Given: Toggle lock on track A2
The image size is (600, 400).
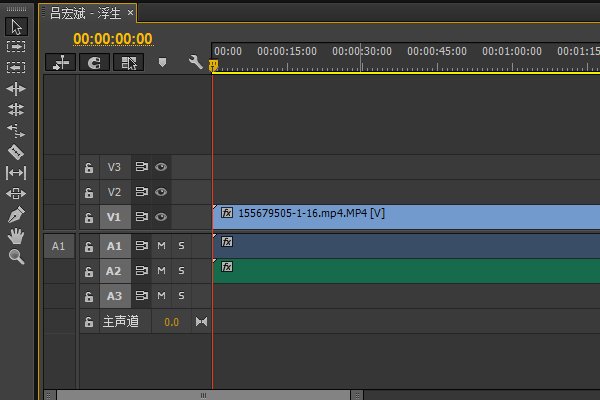Looking at the screenshot, I should click(89, 271).
